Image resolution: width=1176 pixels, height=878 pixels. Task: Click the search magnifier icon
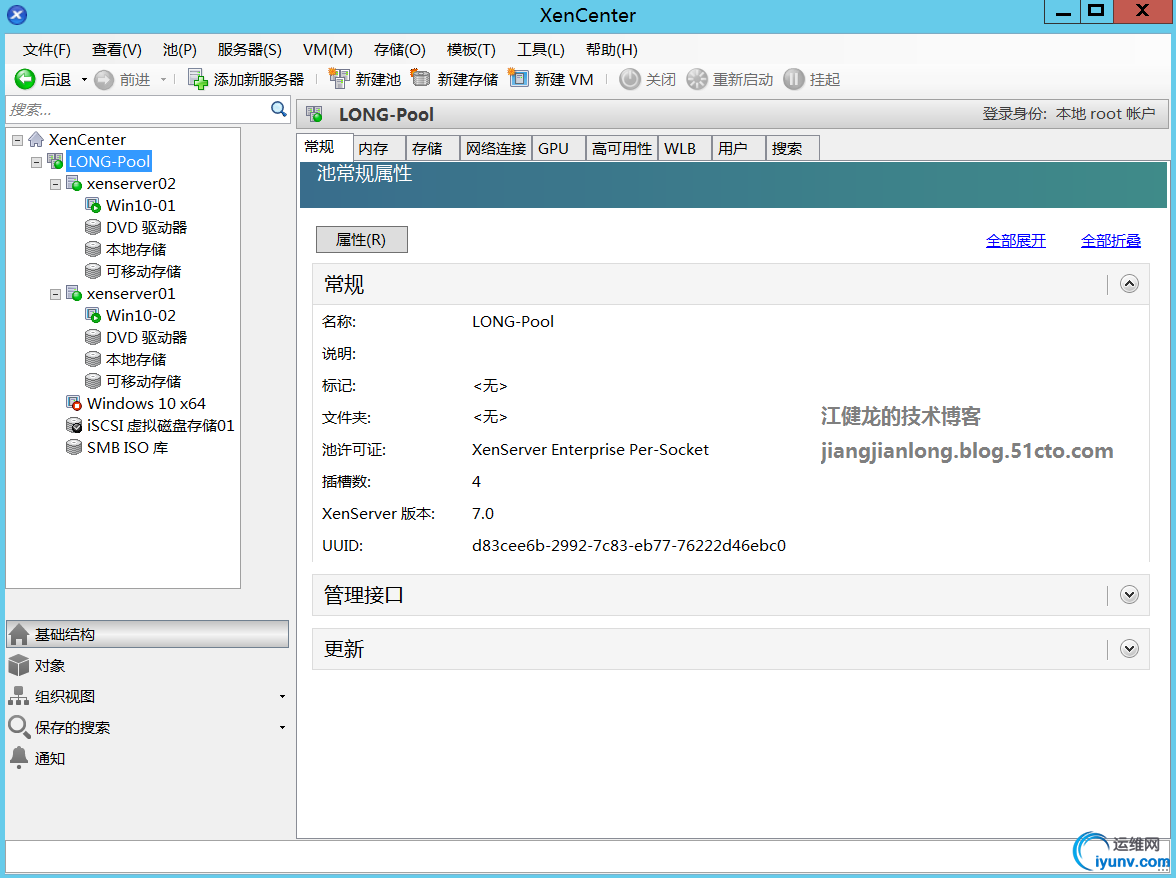point(279,109)
